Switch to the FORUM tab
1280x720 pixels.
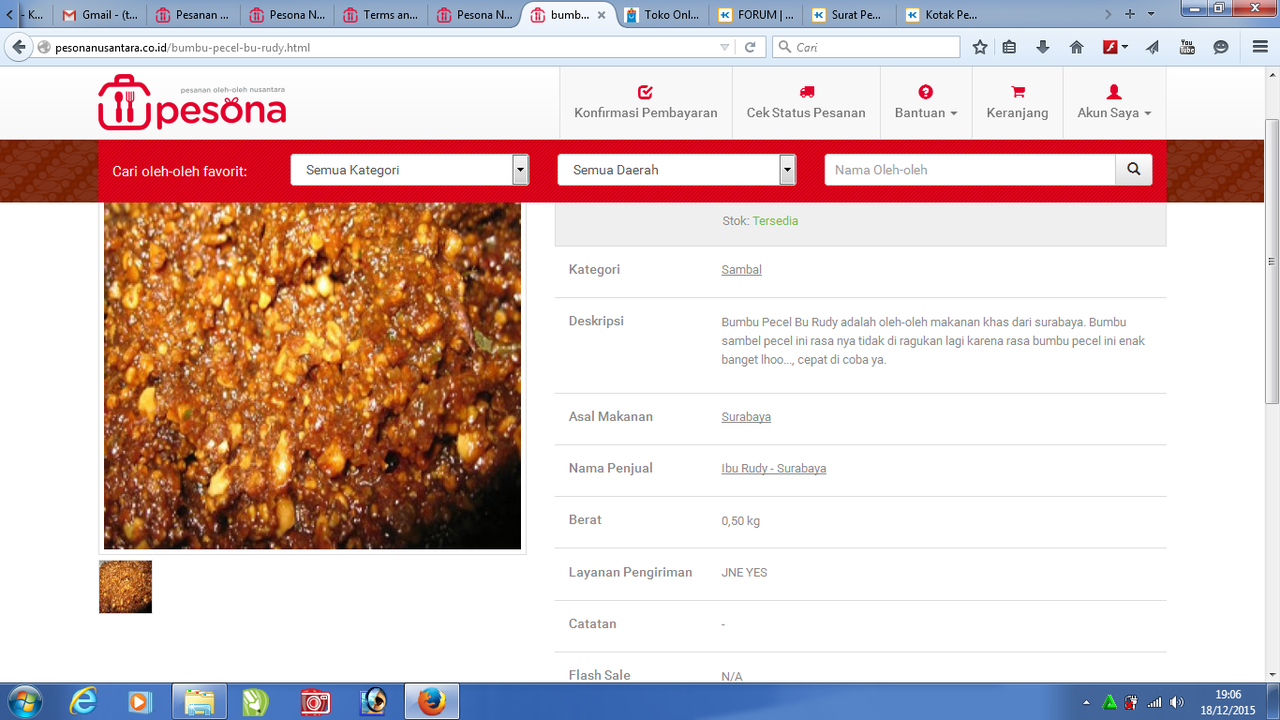click(756, 15)
